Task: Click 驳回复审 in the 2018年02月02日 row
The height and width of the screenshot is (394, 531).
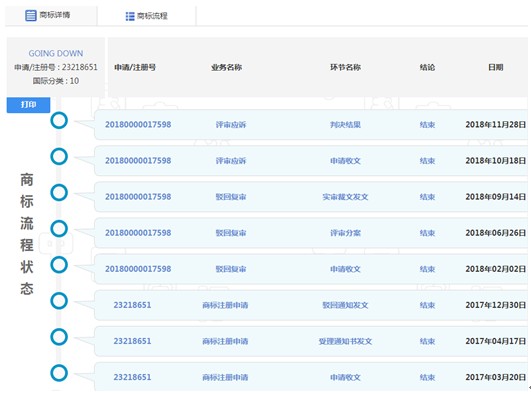Action: (231, 269)
